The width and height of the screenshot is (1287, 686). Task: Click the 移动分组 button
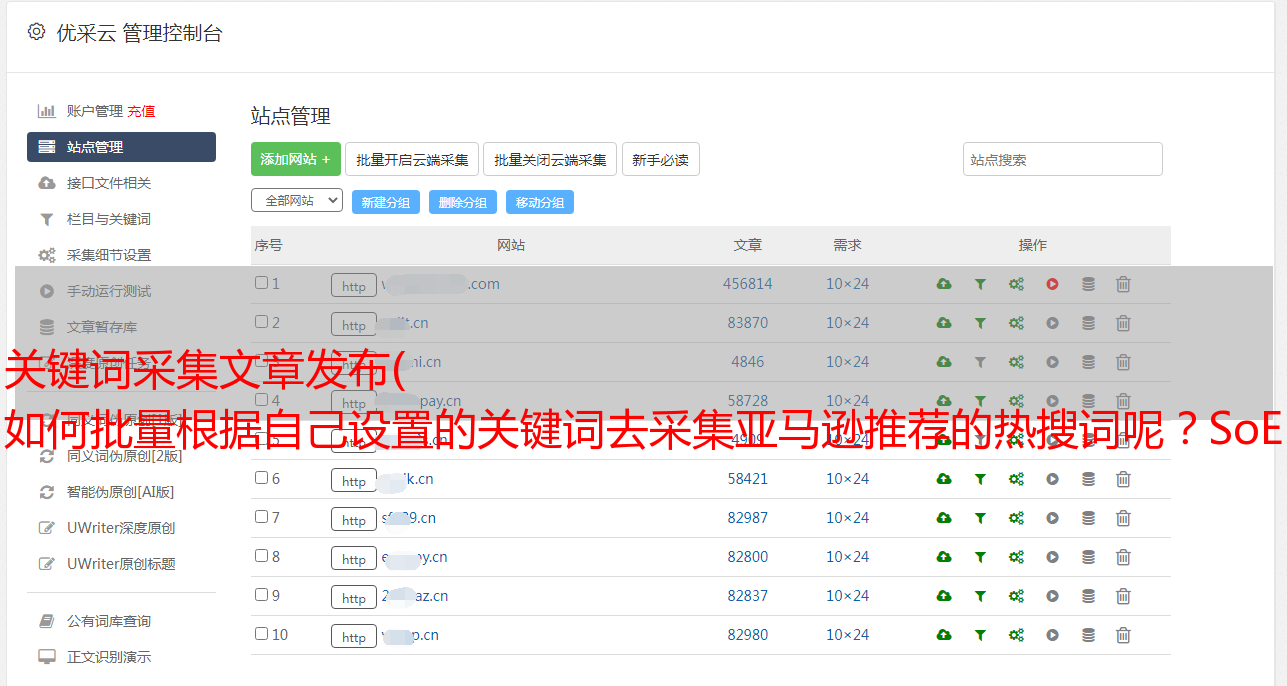tap(540, 202)
